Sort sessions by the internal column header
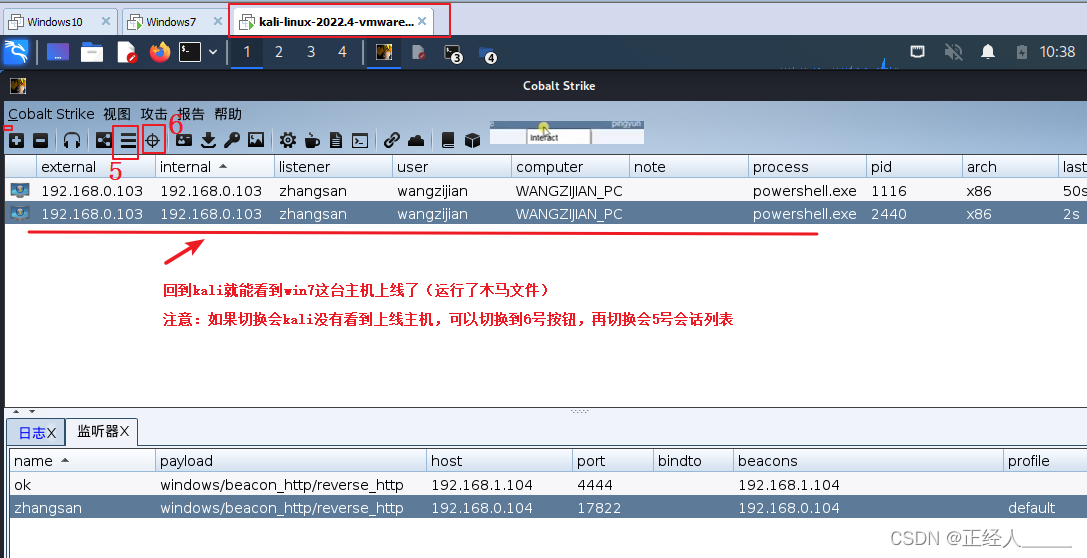1087x558 pixels. [214, 167]
